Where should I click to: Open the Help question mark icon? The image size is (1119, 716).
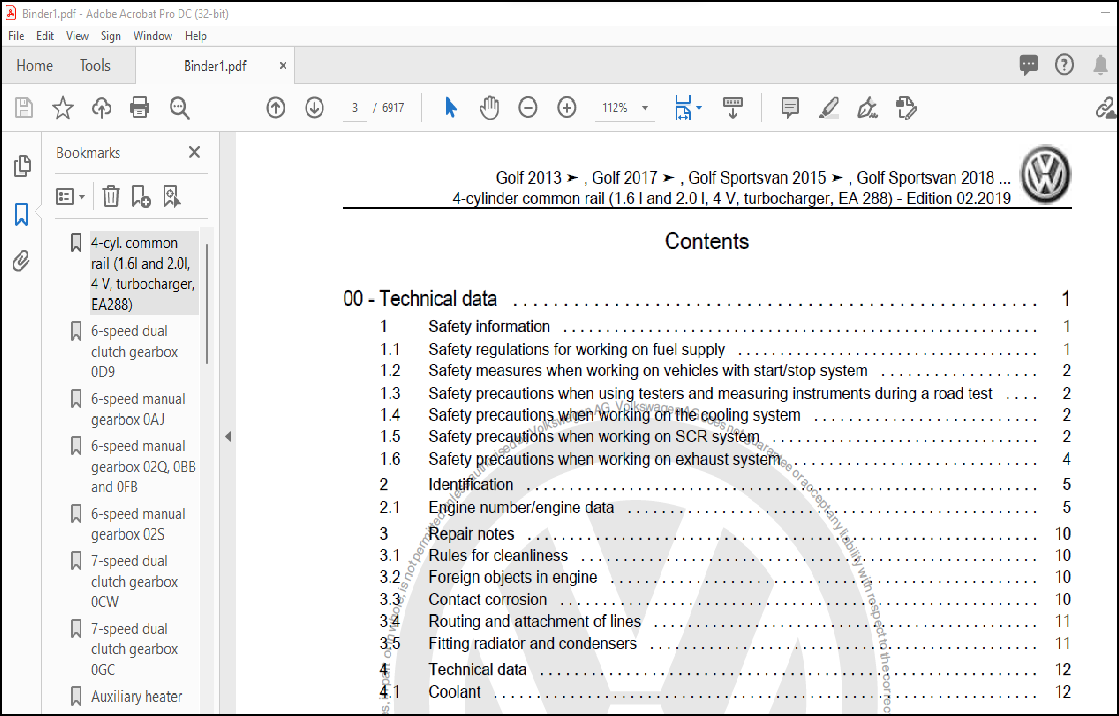pyautogui.click(x=1064, y=65)
